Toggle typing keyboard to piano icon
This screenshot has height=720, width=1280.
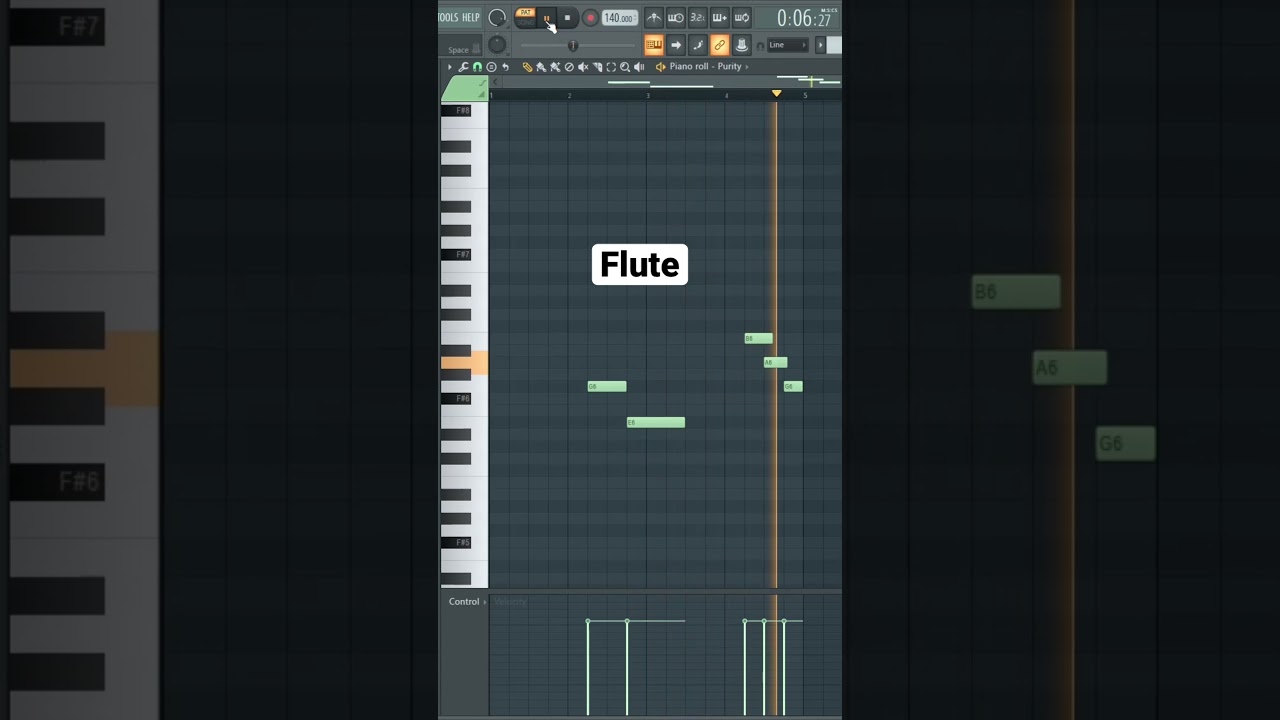(x=654, y=45)
